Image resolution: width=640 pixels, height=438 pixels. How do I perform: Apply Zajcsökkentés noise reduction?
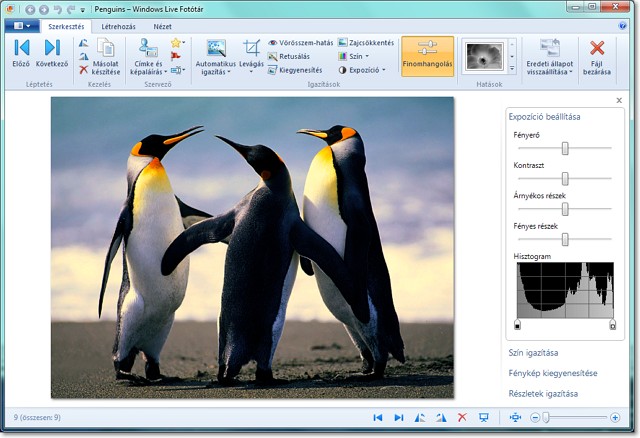[x=366, y=42]
